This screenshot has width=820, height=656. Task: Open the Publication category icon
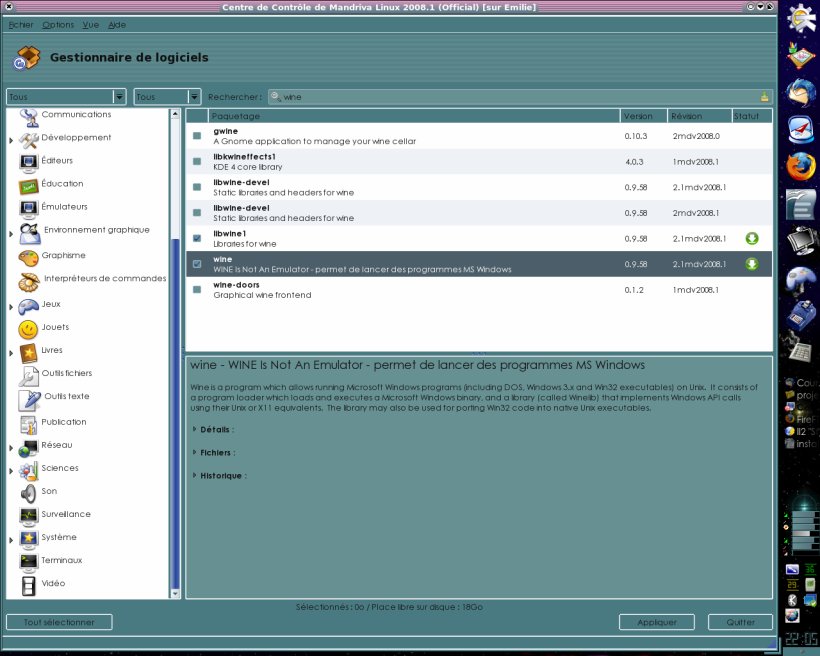[29, 424]
